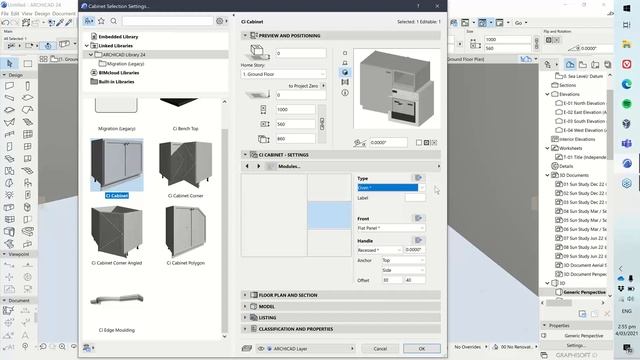Screen dimensions: 640x360
Task: Select Ci Cabinet Corner thumbnail
Action: 185,164
